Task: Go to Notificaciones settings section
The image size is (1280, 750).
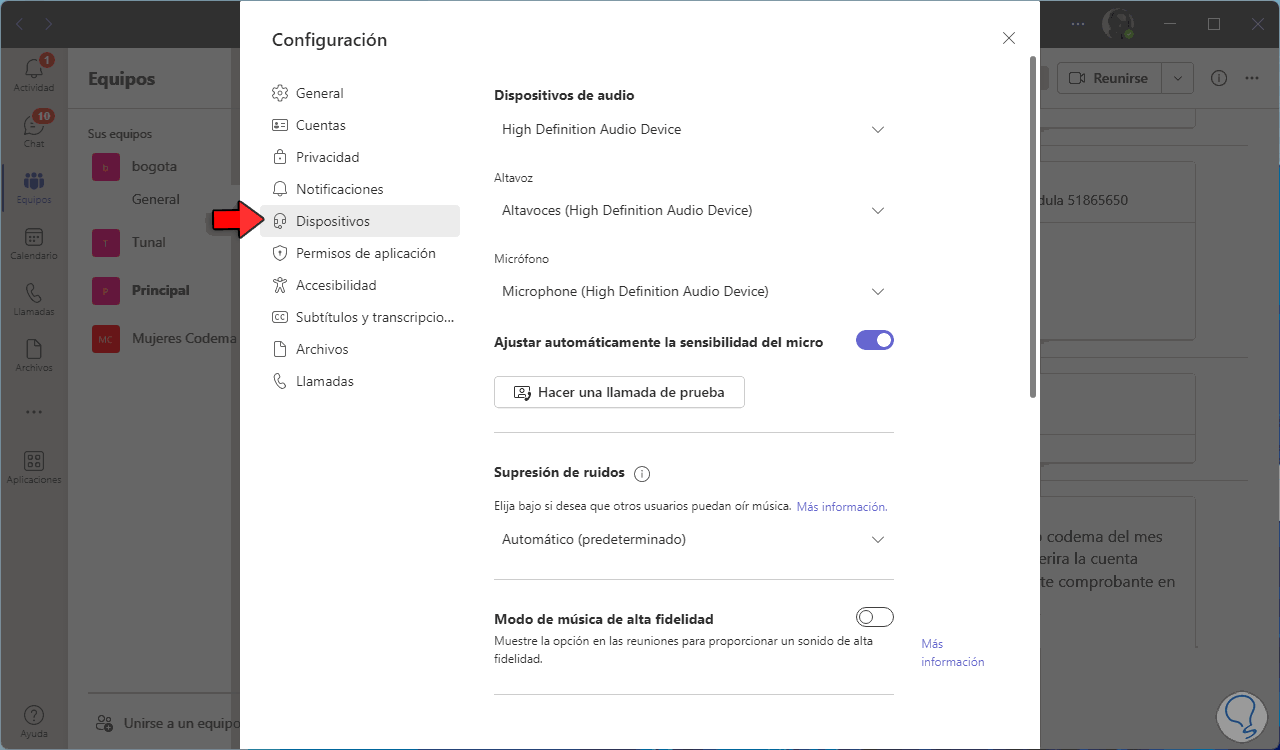Action: pyautogui.click(x=339, y=189)
